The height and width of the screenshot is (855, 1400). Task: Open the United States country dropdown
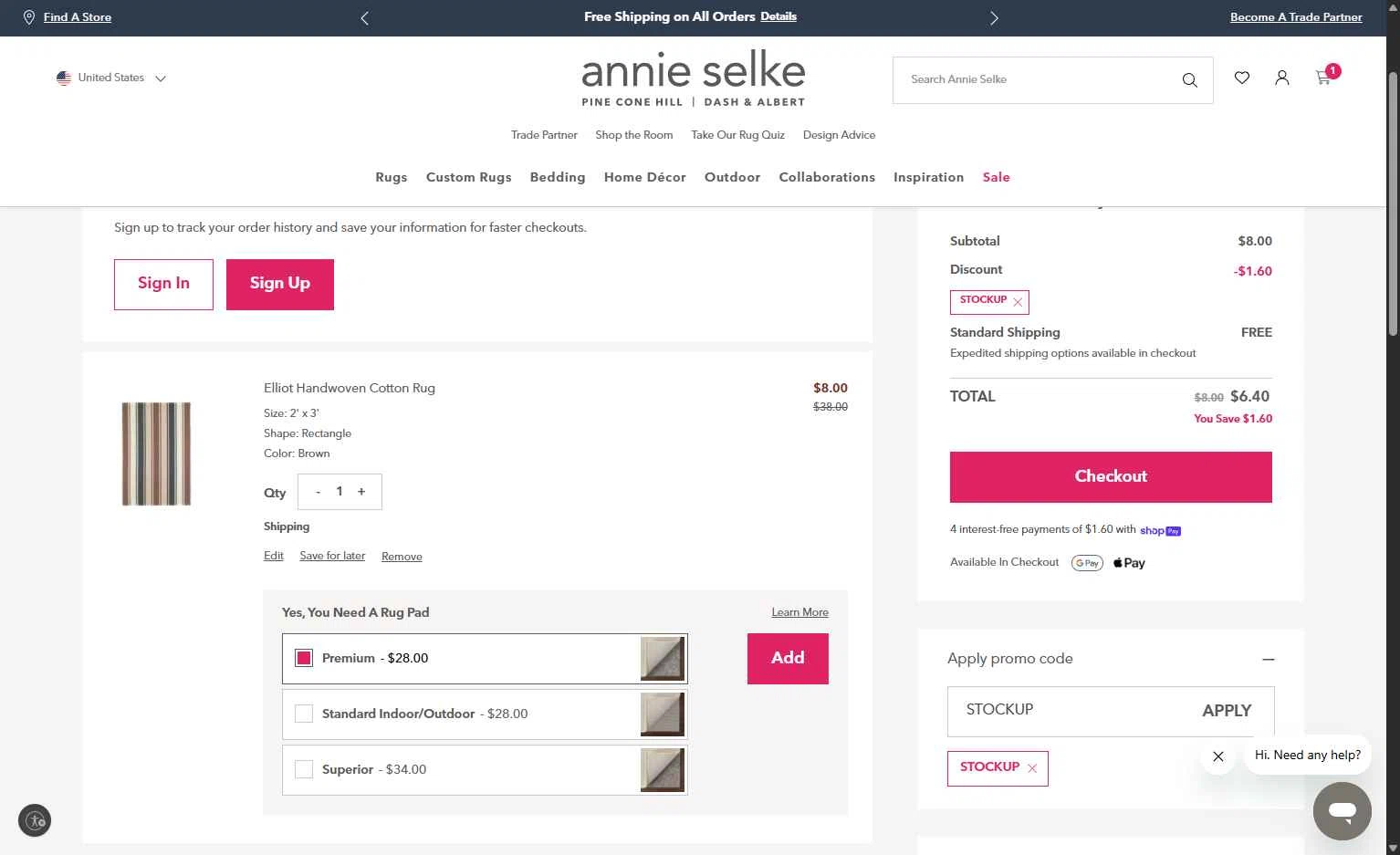[x=111, y=78]
